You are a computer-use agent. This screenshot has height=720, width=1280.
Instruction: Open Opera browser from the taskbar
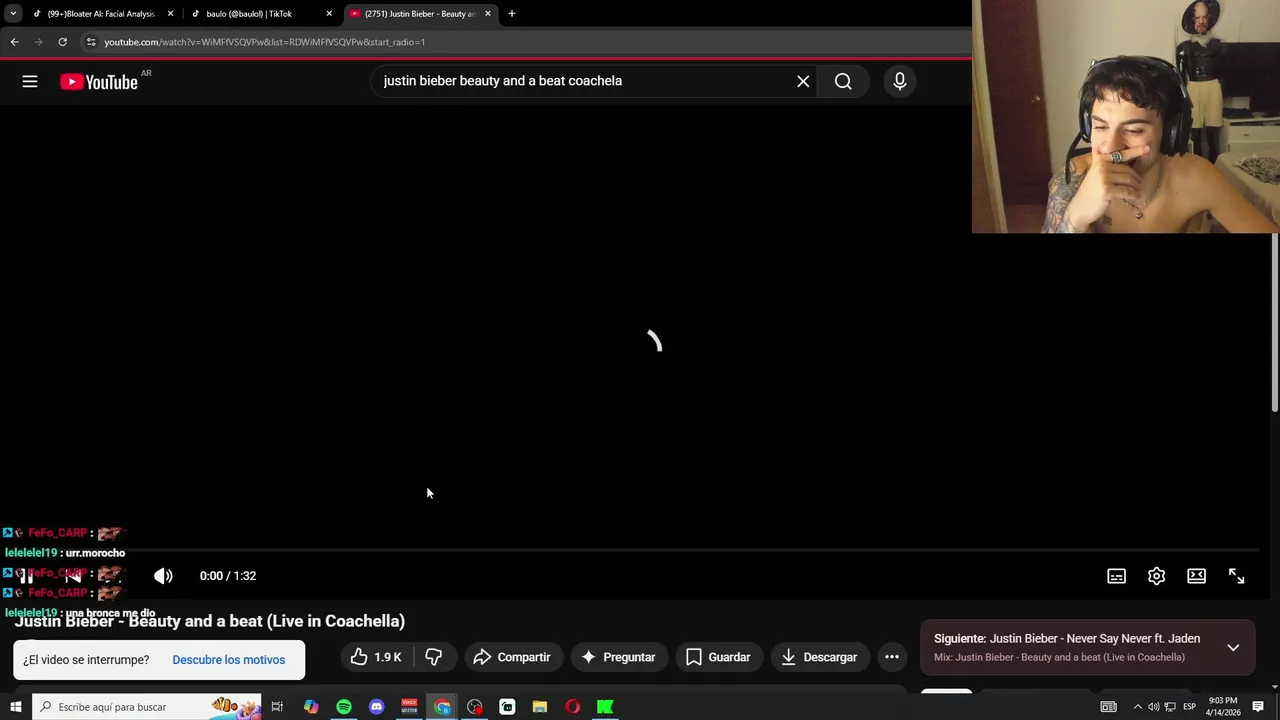coord(572,707)
